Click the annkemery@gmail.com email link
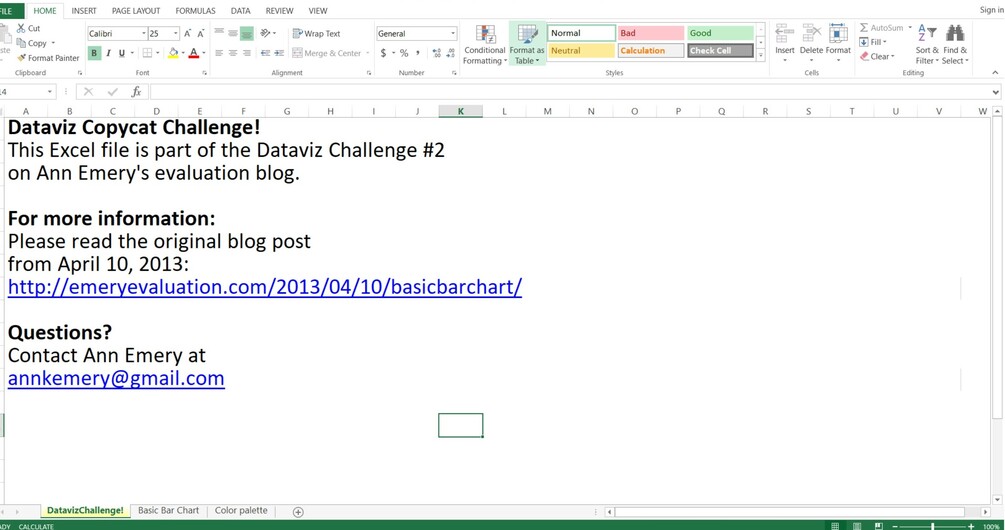This screenshot has width=1005, height=530. [116, 378]
